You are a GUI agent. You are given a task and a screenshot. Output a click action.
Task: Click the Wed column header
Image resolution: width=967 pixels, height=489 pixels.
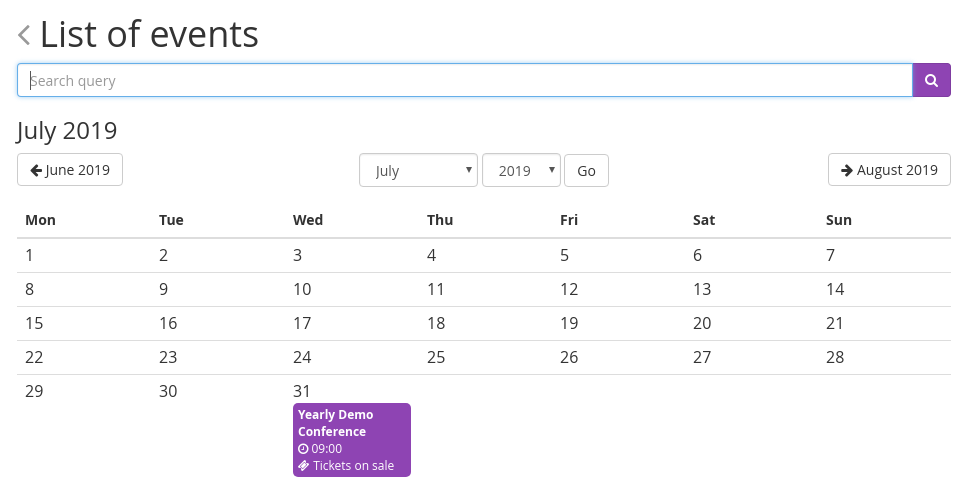pos(307,220)
